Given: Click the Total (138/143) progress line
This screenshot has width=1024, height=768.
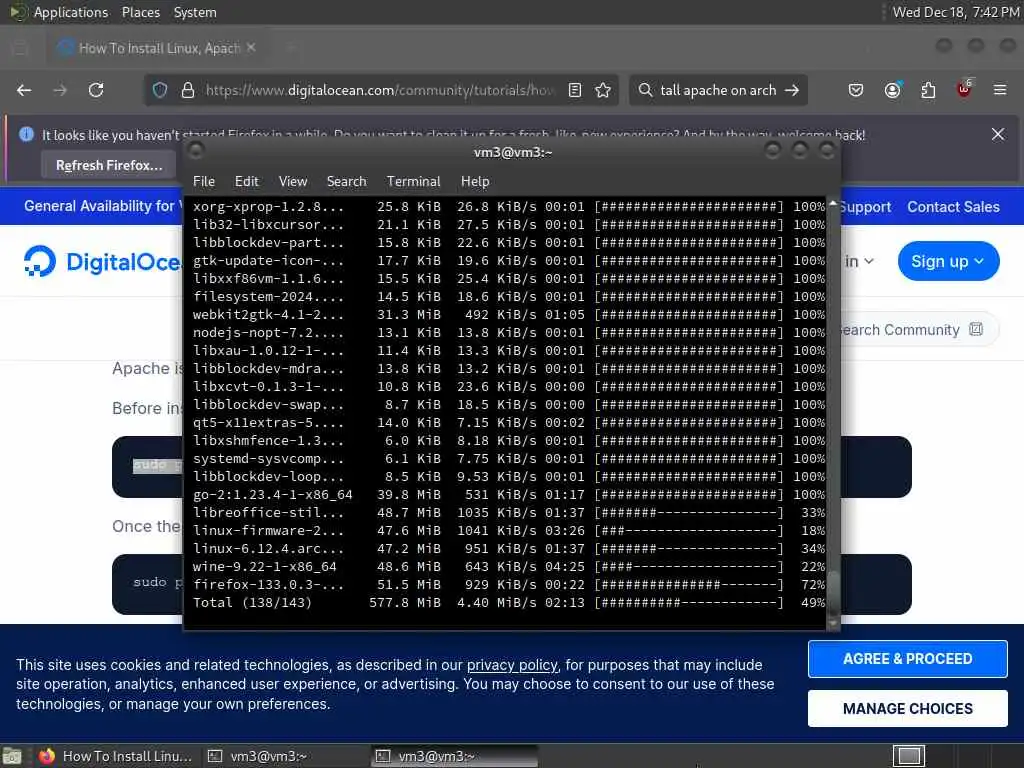Looking at the screenshot, I should tap(509, 603).
